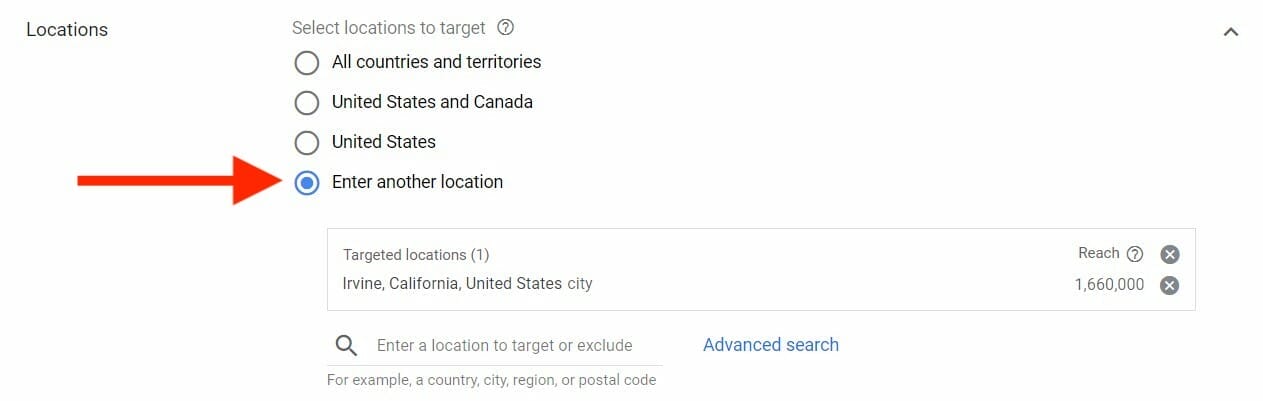This screenshot has height=401, width=1263.
Task: Click the Locations section heading
Action: 67,30
